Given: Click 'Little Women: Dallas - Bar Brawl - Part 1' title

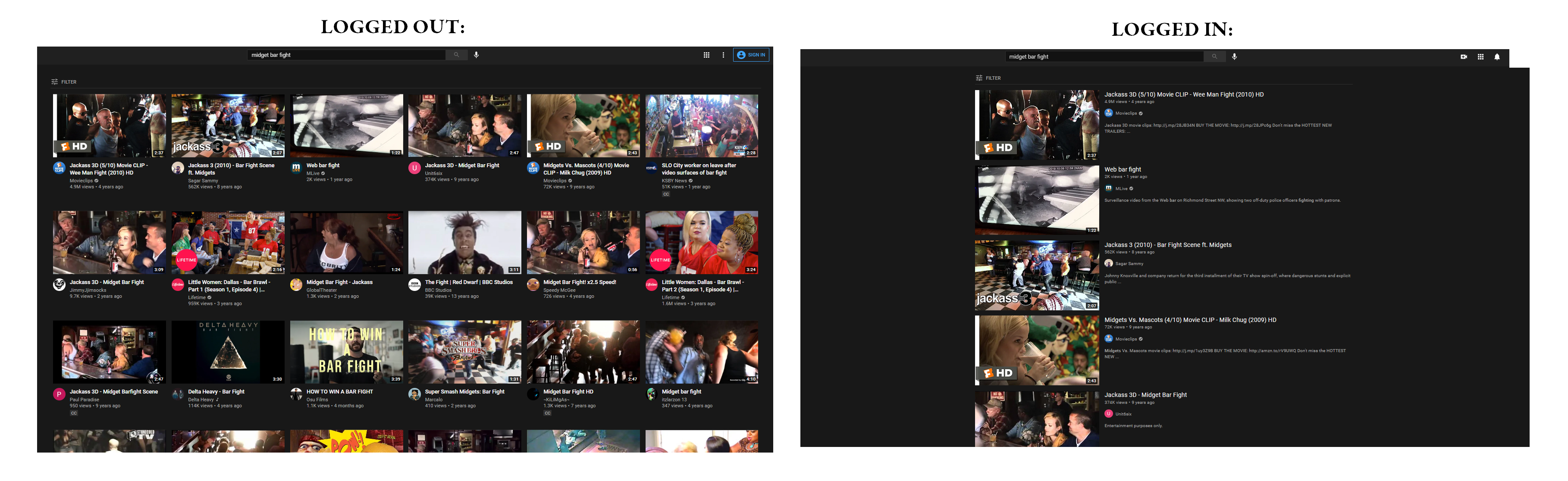Looking at the screenshot, I should pos(229,286).
